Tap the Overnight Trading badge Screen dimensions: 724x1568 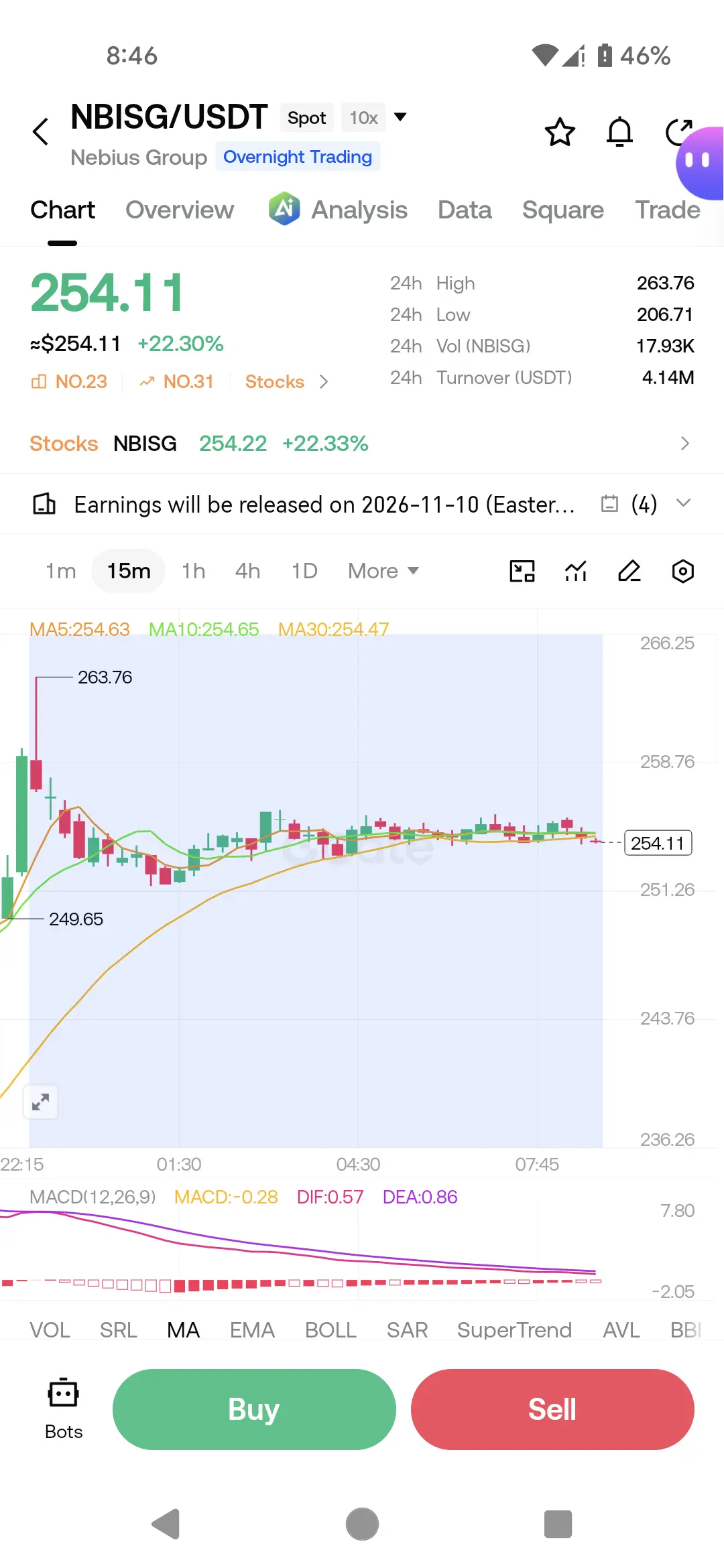[x=298, y=157]
